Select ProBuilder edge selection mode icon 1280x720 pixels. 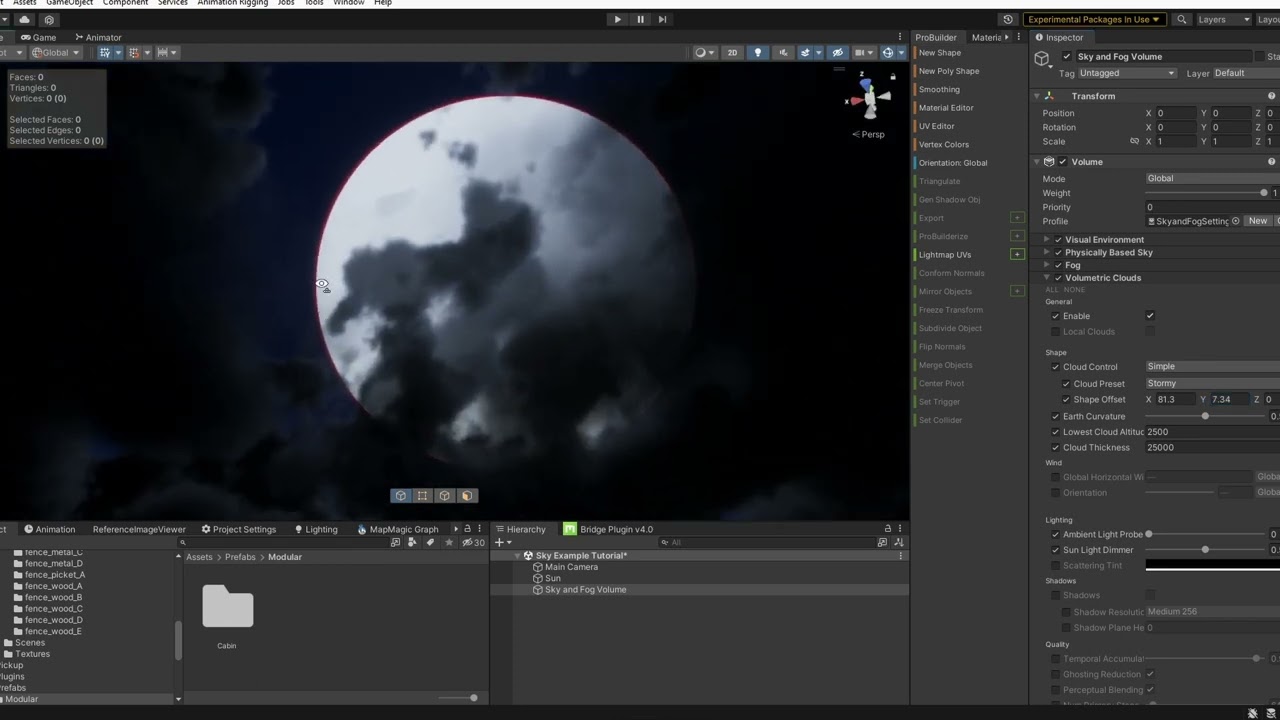click(x=445, y=496)
